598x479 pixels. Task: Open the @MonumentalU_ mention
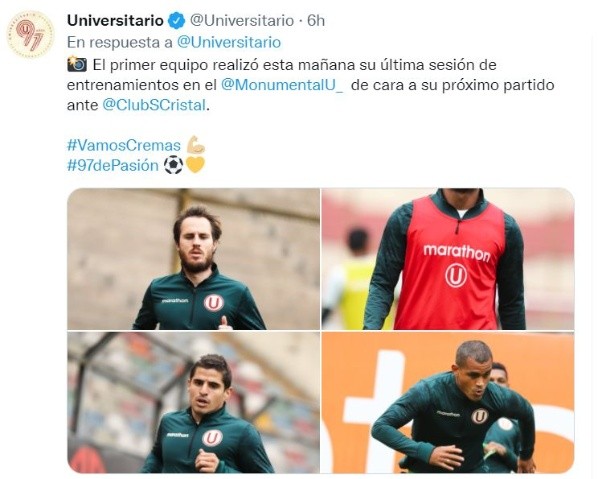point(282,85)
